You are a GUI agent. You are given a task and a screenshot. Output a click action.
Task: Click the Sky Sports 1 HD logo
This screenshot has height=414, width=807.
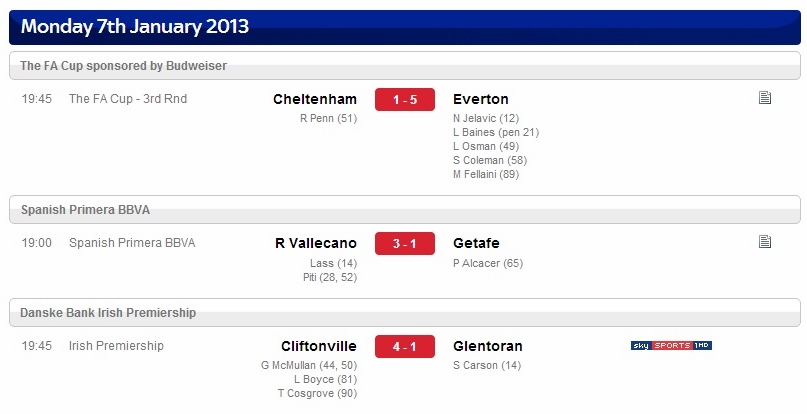point(671,346)
